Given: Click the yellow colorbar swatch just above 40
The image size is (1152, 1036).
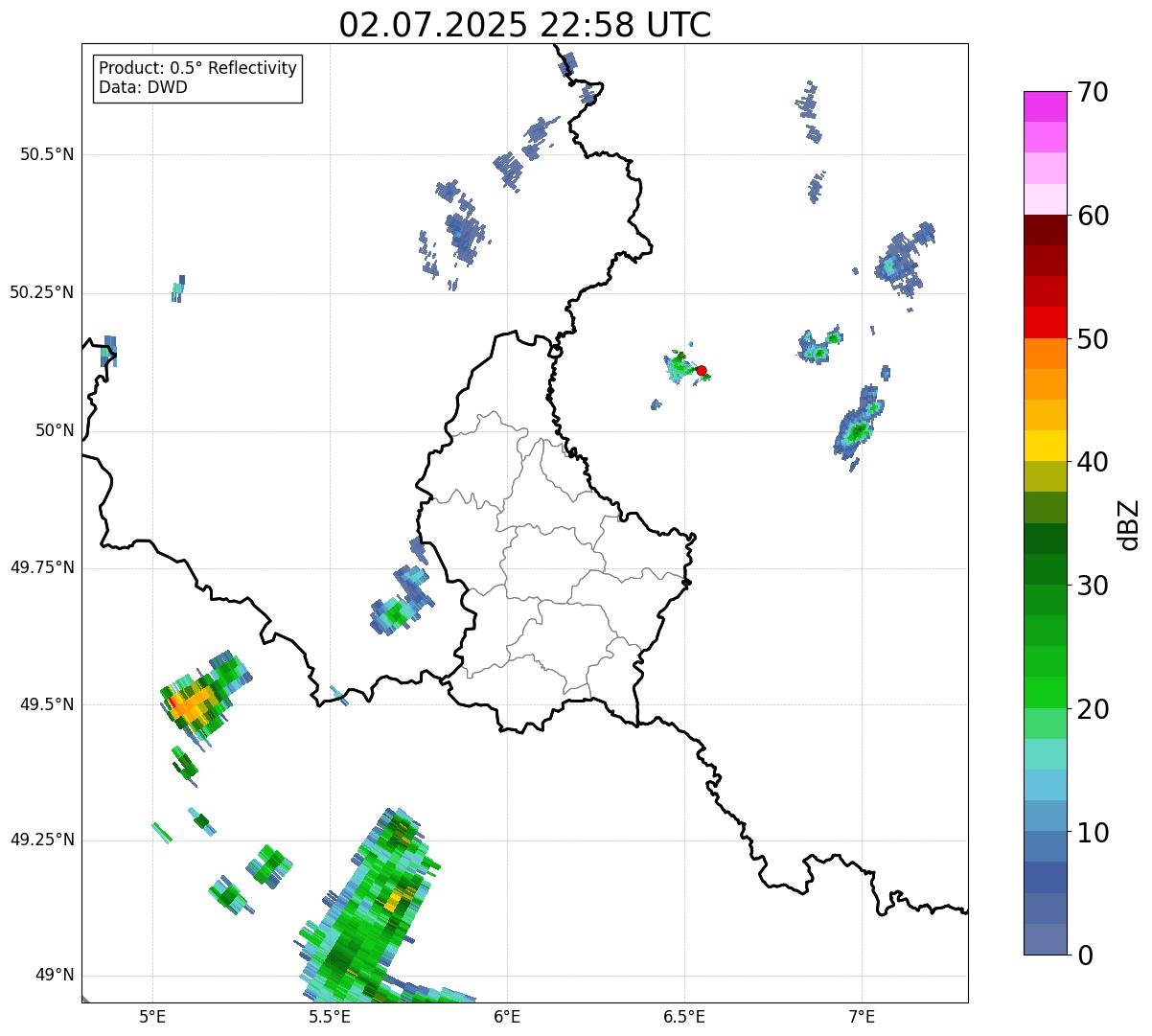Looking at the screenshot, I should click(x=1045, y=446).
